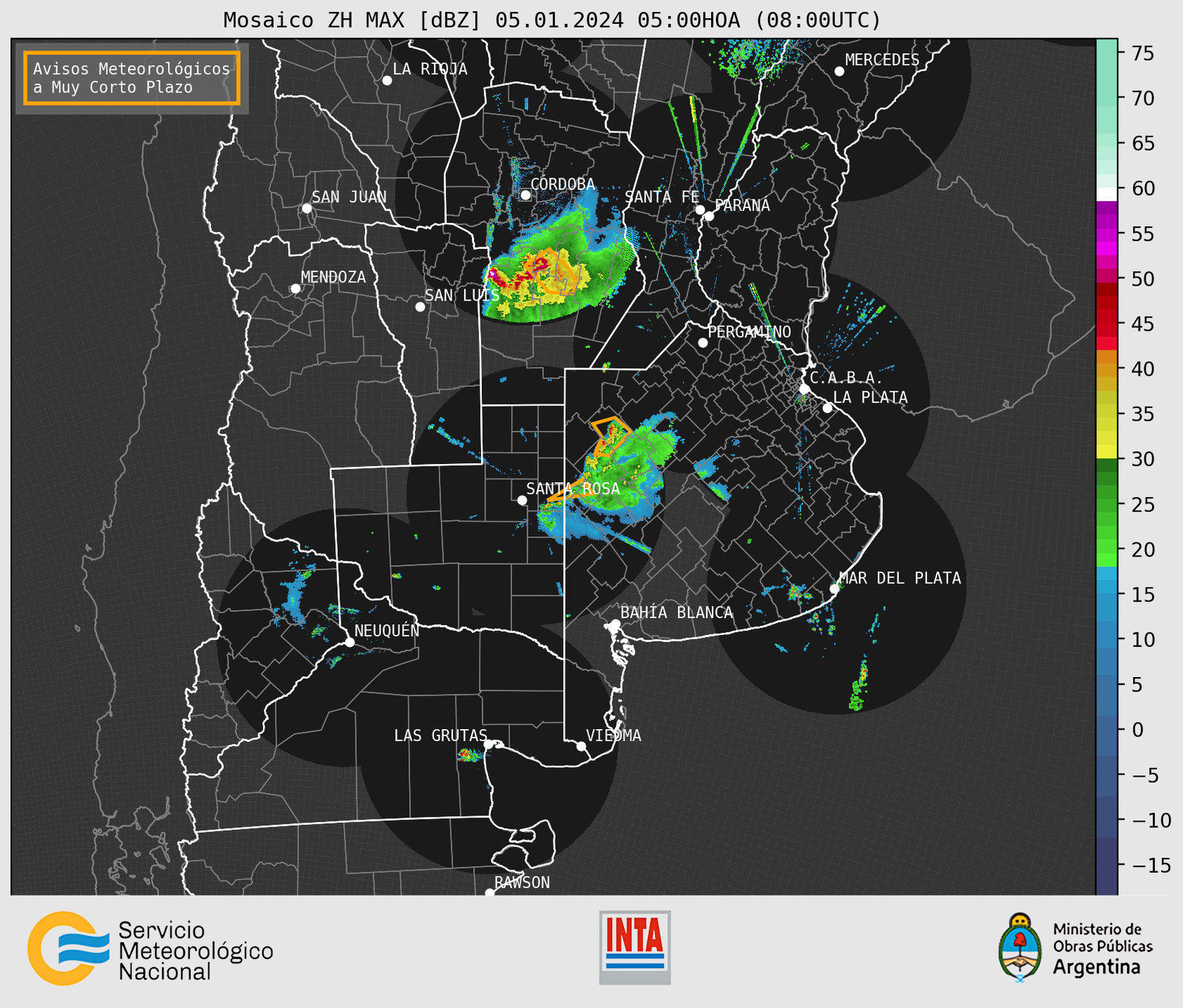Image resolution: width=1183 pixels, height=1008 pixels.
Task: Click the INTA logo
Action: pyautogui.click(x=635, y=947)
